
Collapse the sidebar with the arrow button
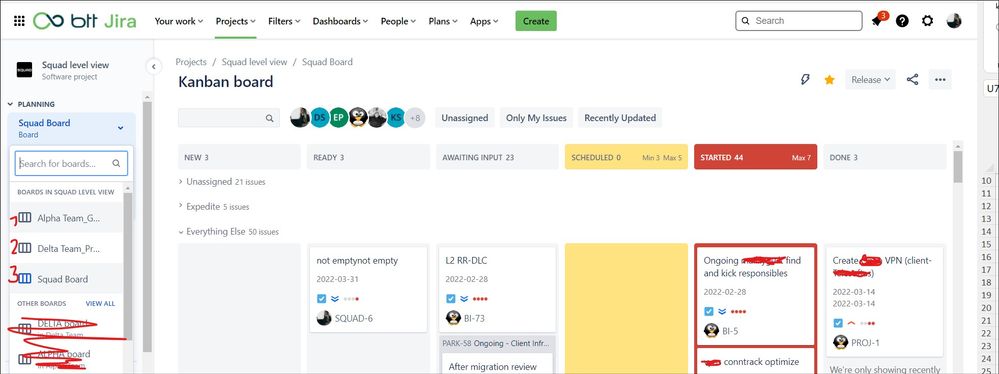coord(153,66)
